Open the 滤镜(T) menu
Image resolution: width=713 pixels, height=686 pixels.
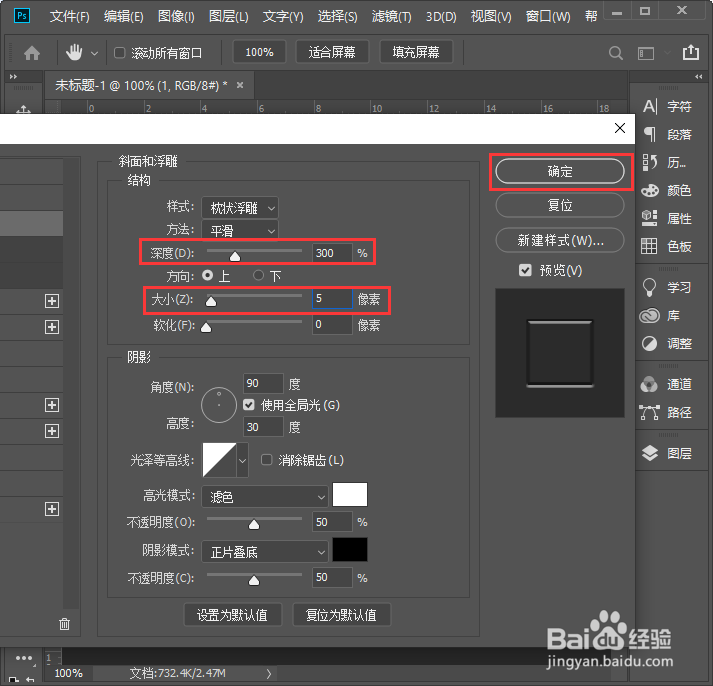pyautogui.click(x=392, y=17)
